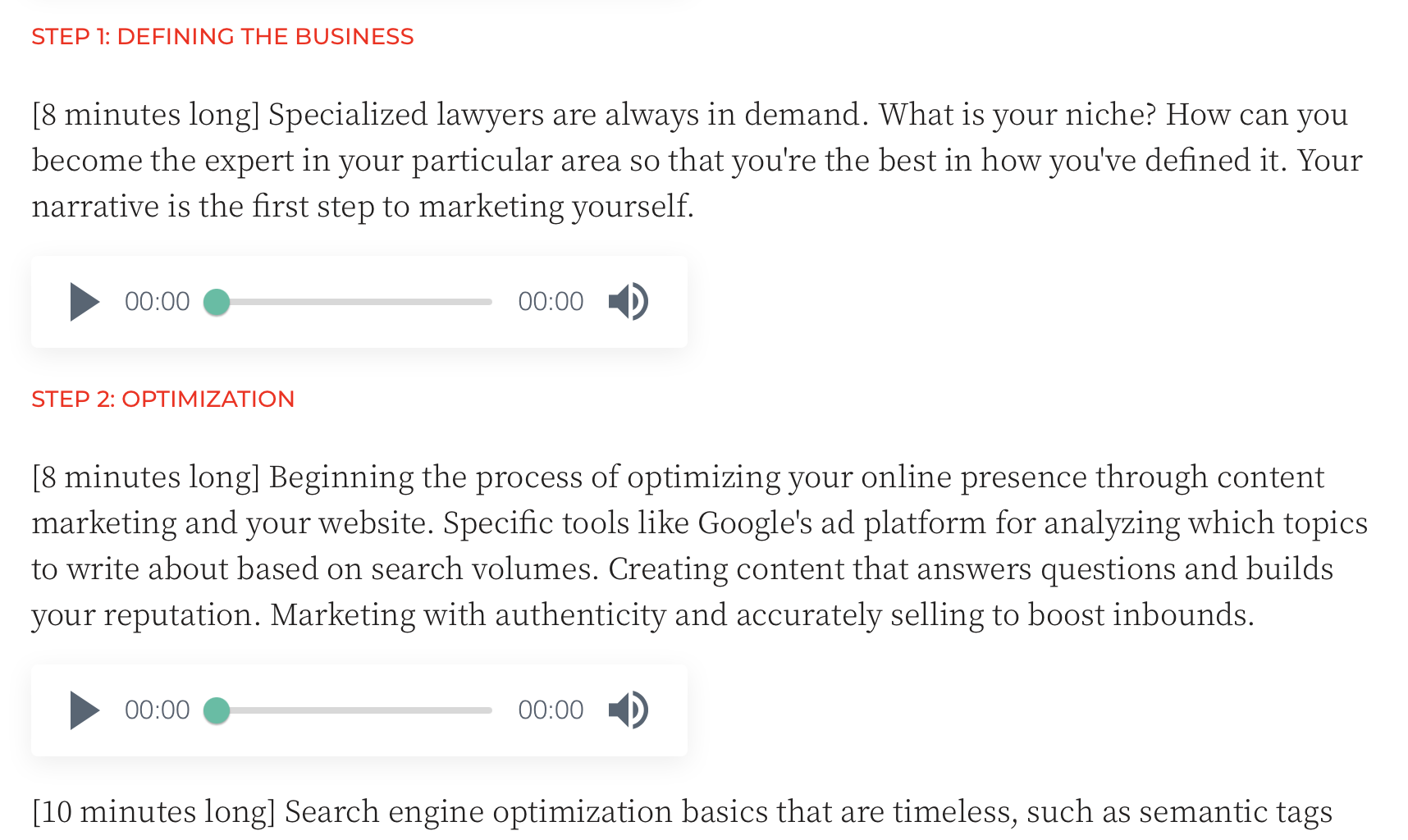Click the green seek knob in Step 1 player
The image size is (1408, 840).
pos(217,302)
